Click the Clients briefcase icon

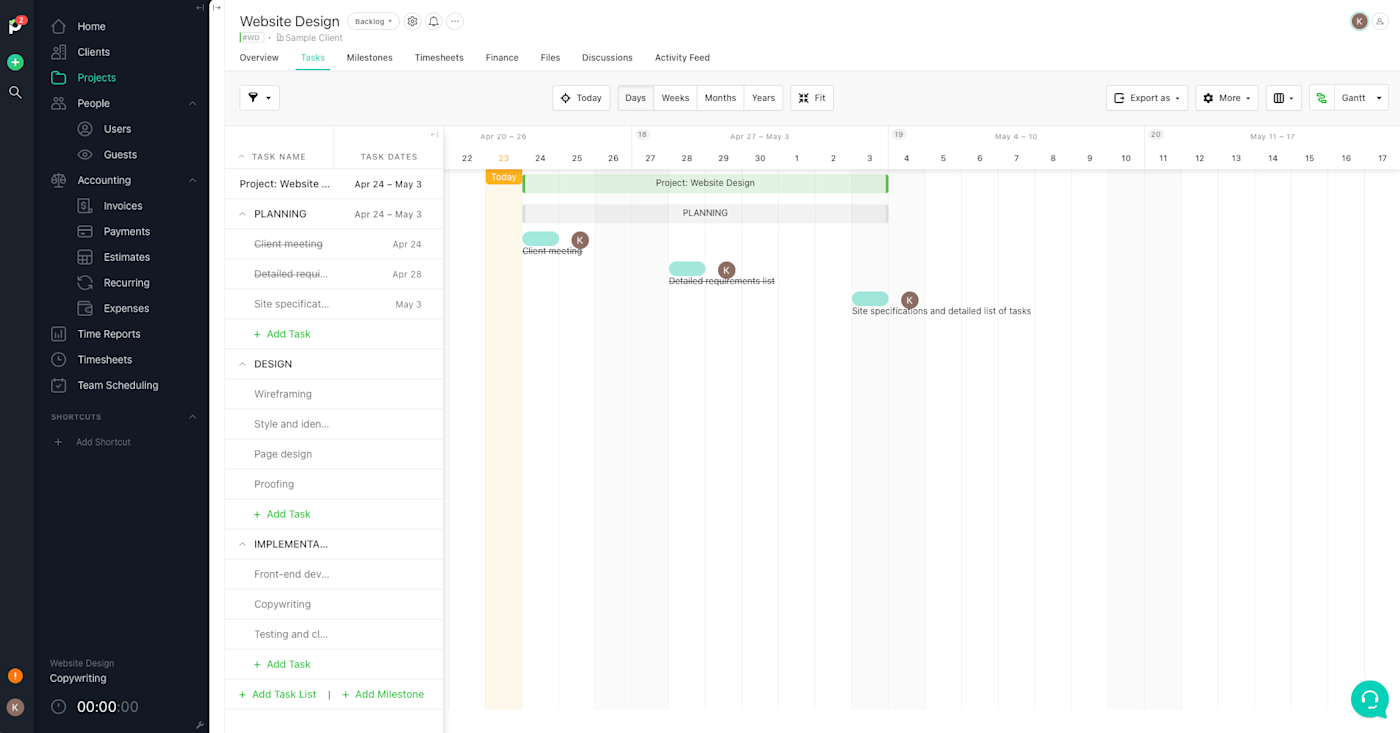[x=58, y=52]
